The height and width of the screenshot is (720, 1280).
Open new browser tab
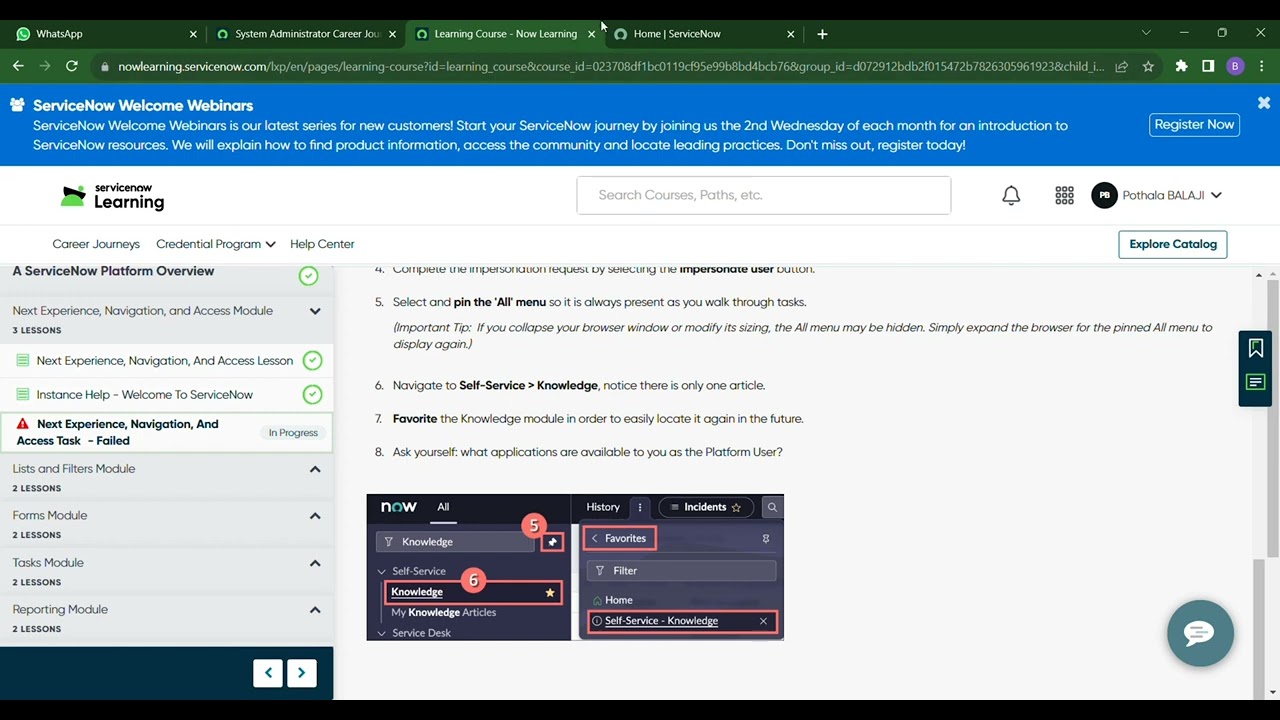pyautogui.click(x=822, y=34)
